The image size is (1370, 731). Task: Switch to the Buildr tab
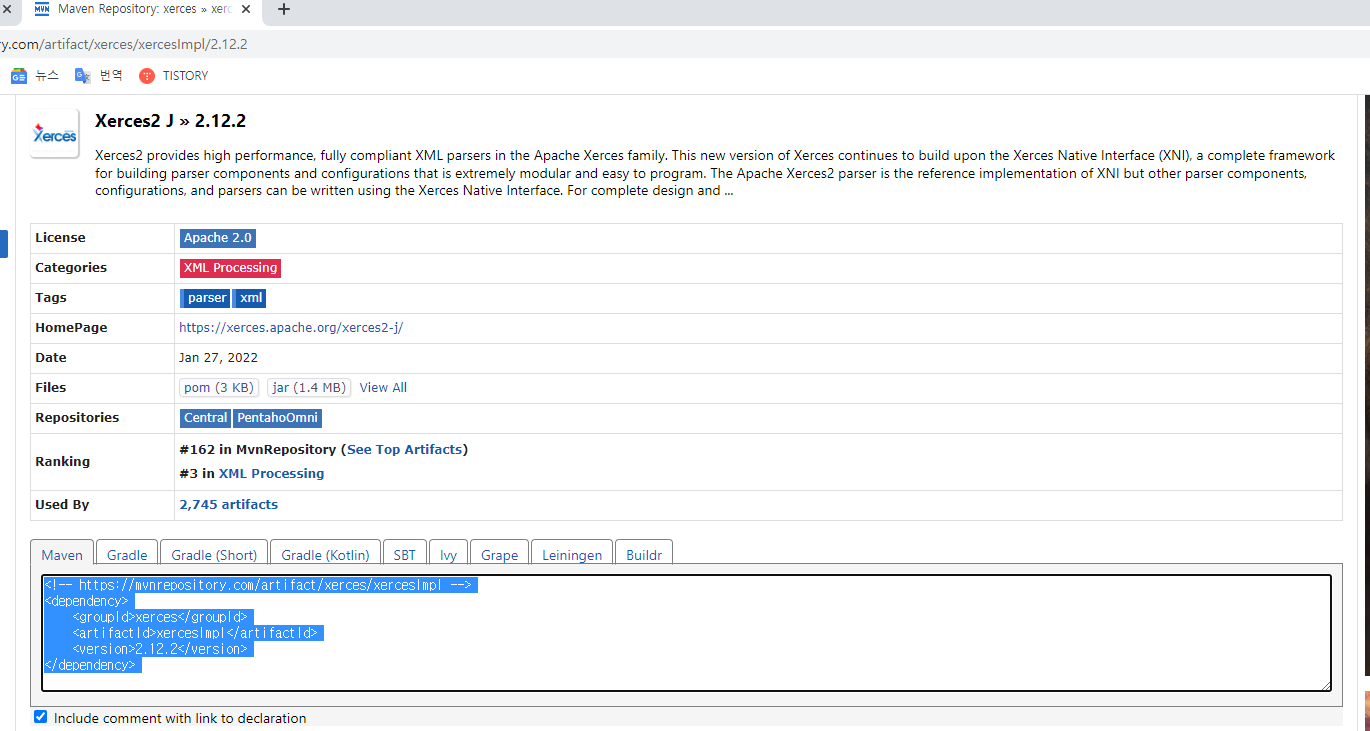click(x=644, y=555)
